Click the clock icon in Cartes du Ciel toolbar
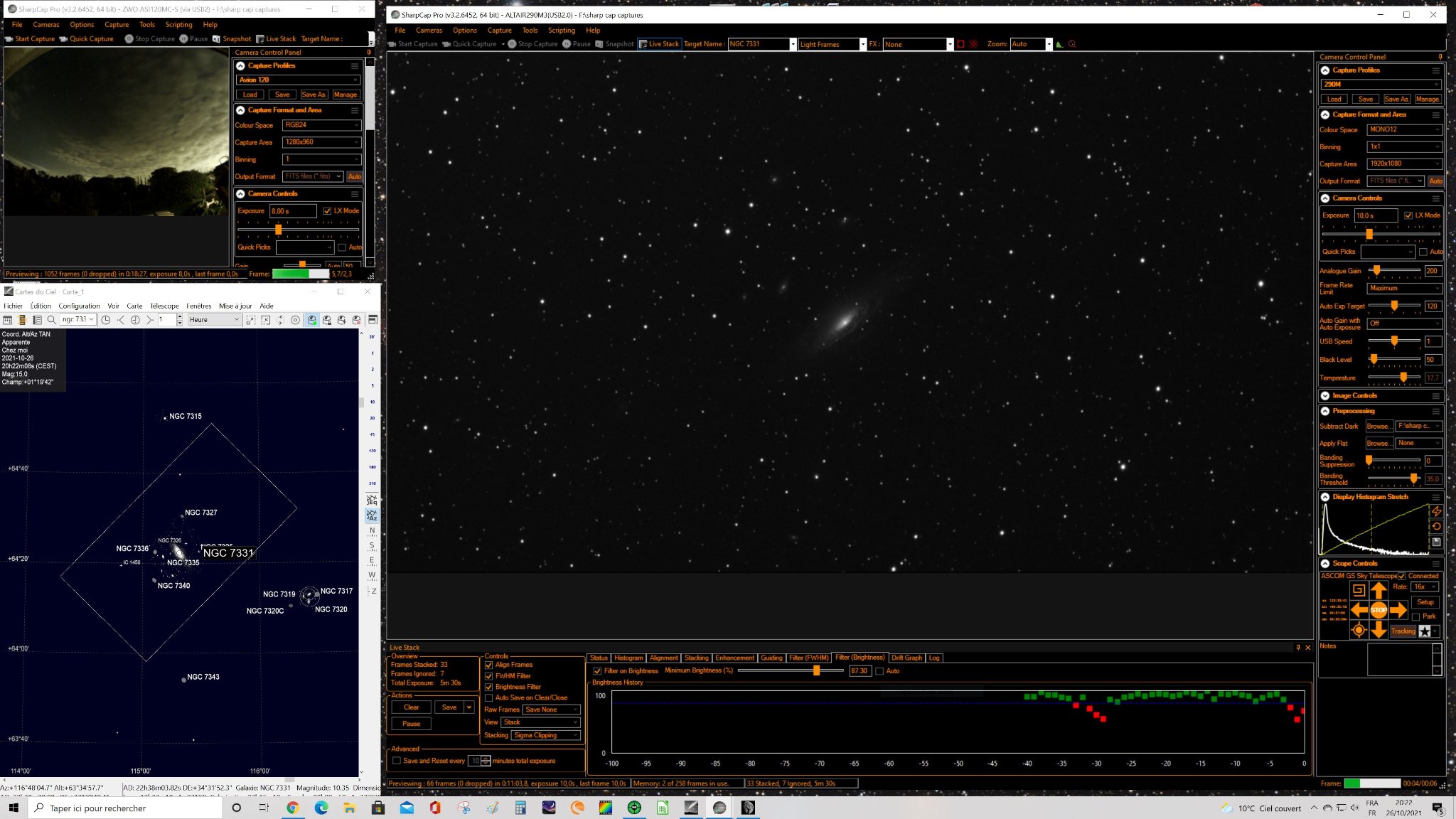Image resolution: width=1456 pixels, height=819 pixels. coord(106,320)
